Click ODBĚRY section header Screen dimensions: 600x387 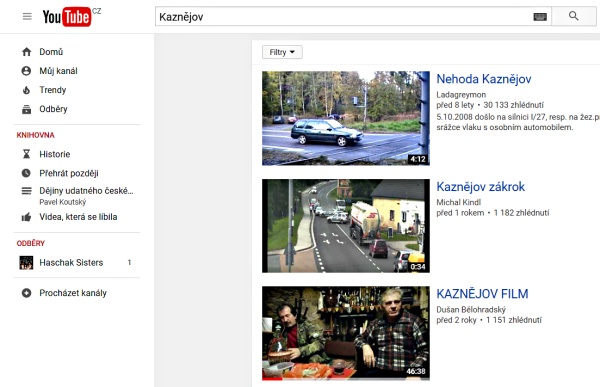tap(31, 243)
